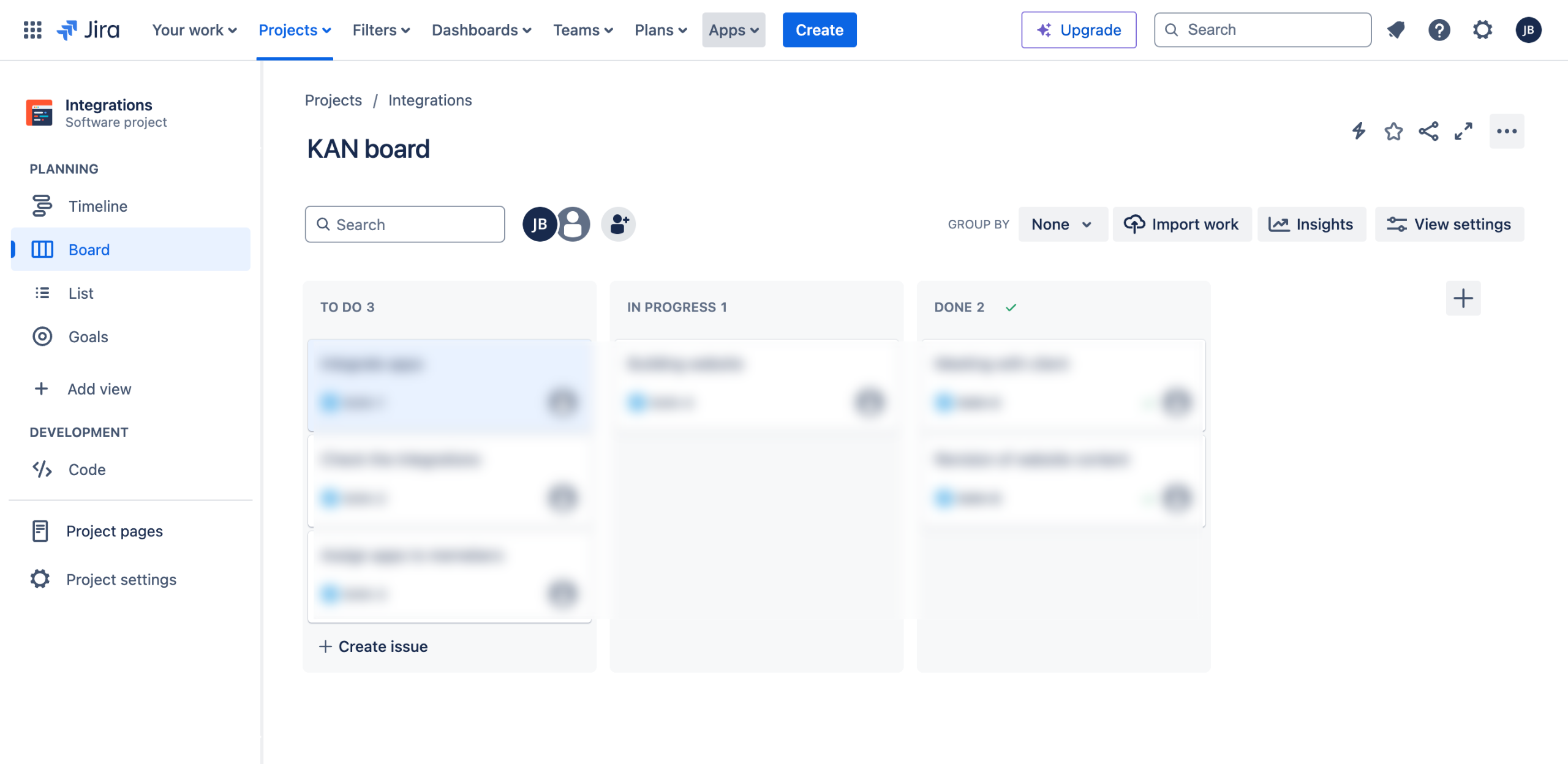Filter board by JB assignee avatar
Image resolution: width=1568 pixels, height=764 pixels.
click(x=539, y=224)
